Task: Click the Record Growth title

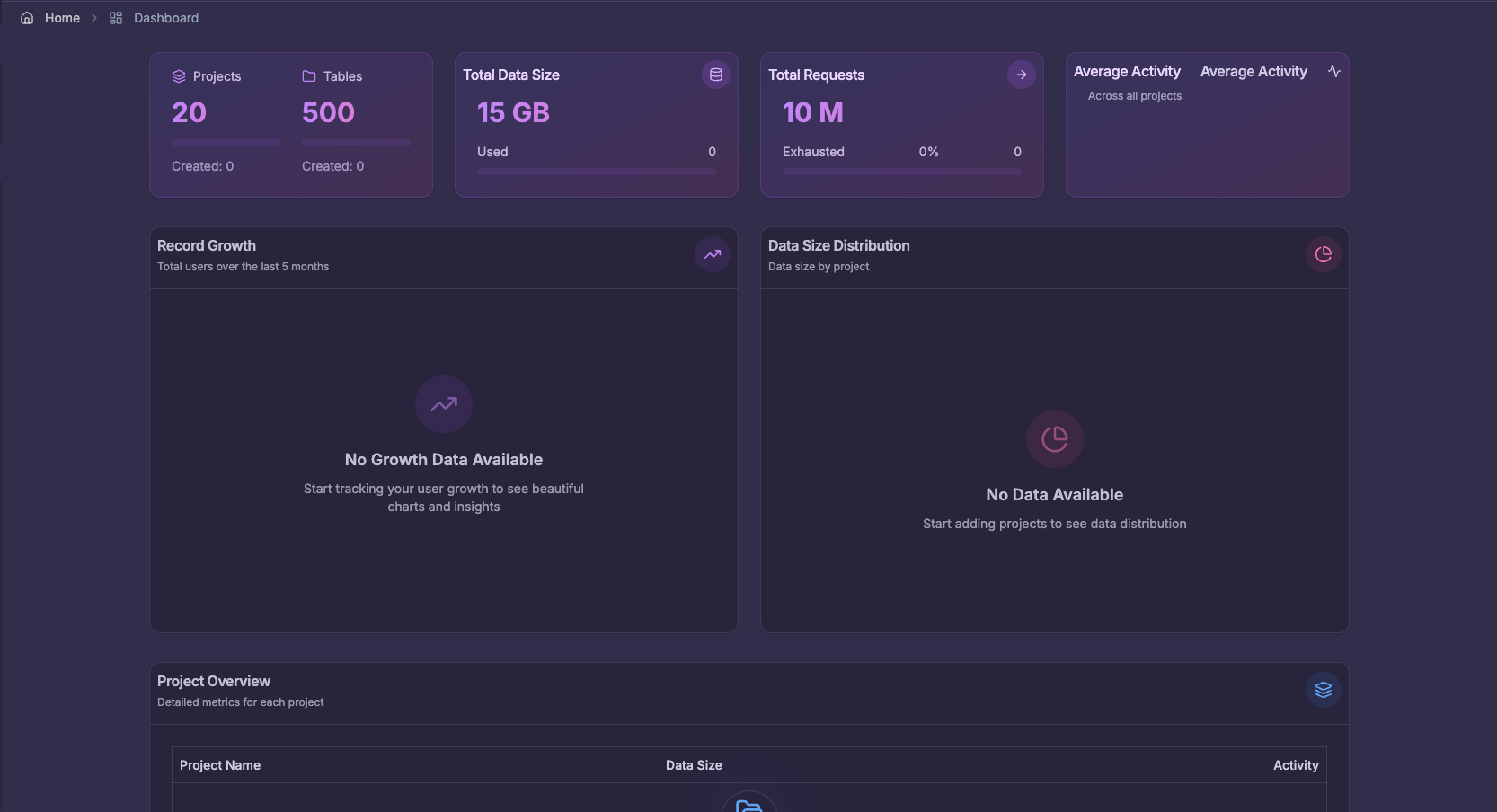Action: pos(207,245)
